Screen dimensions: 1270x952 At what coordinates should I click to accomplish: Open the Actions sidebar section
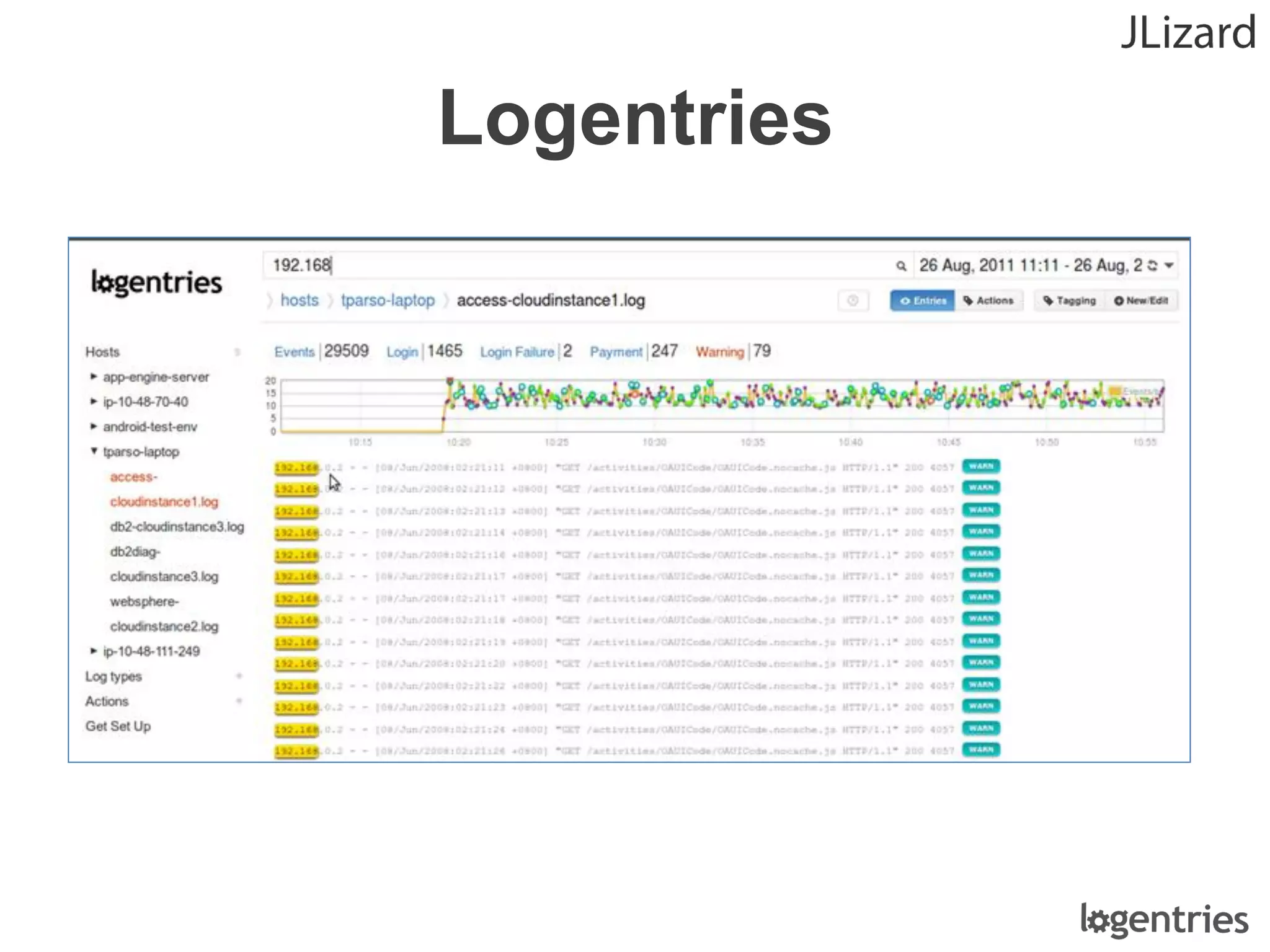pos(107,701)
